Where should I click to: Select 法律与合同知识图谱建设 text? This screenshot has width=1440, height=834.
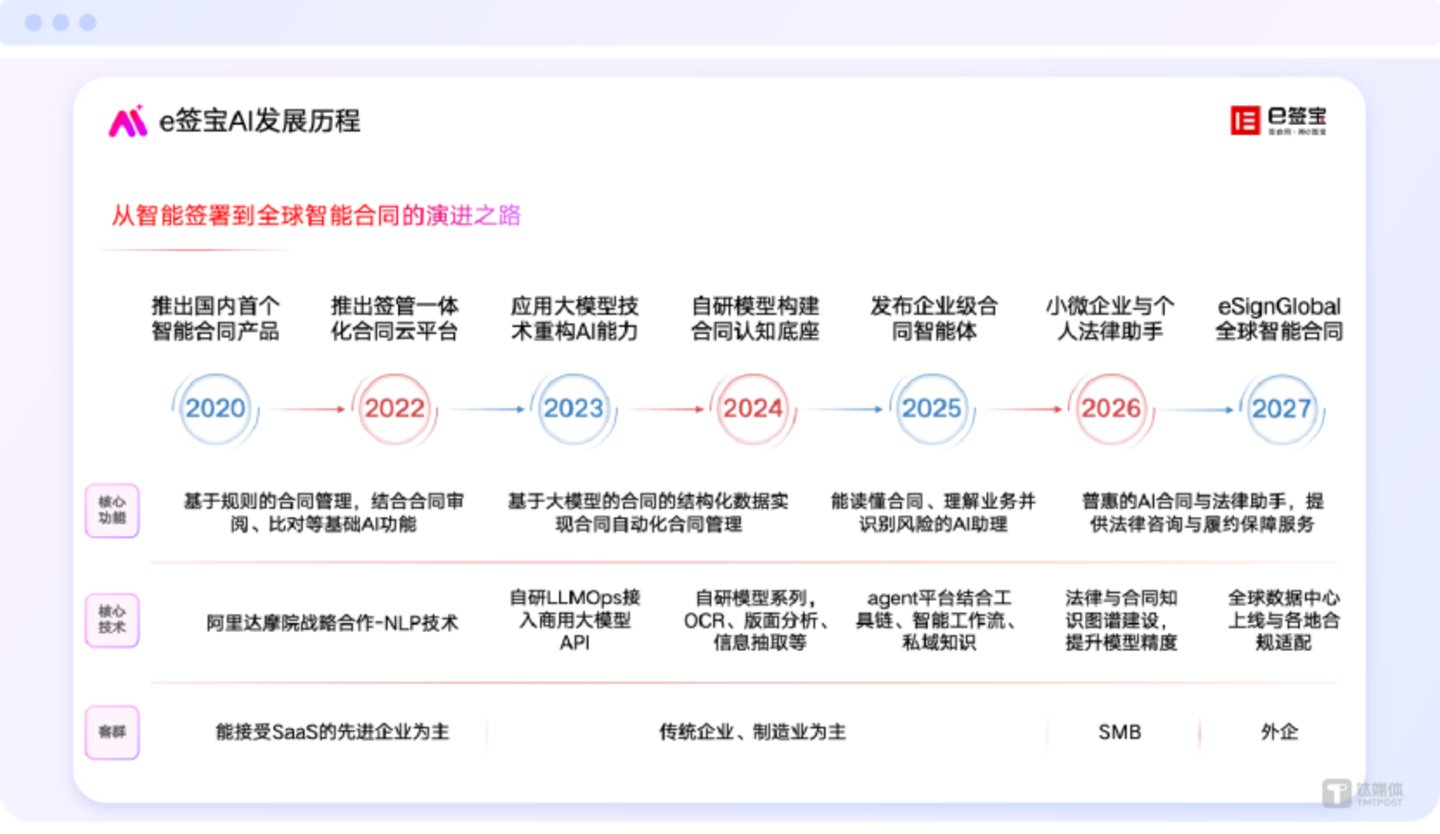1121,620
